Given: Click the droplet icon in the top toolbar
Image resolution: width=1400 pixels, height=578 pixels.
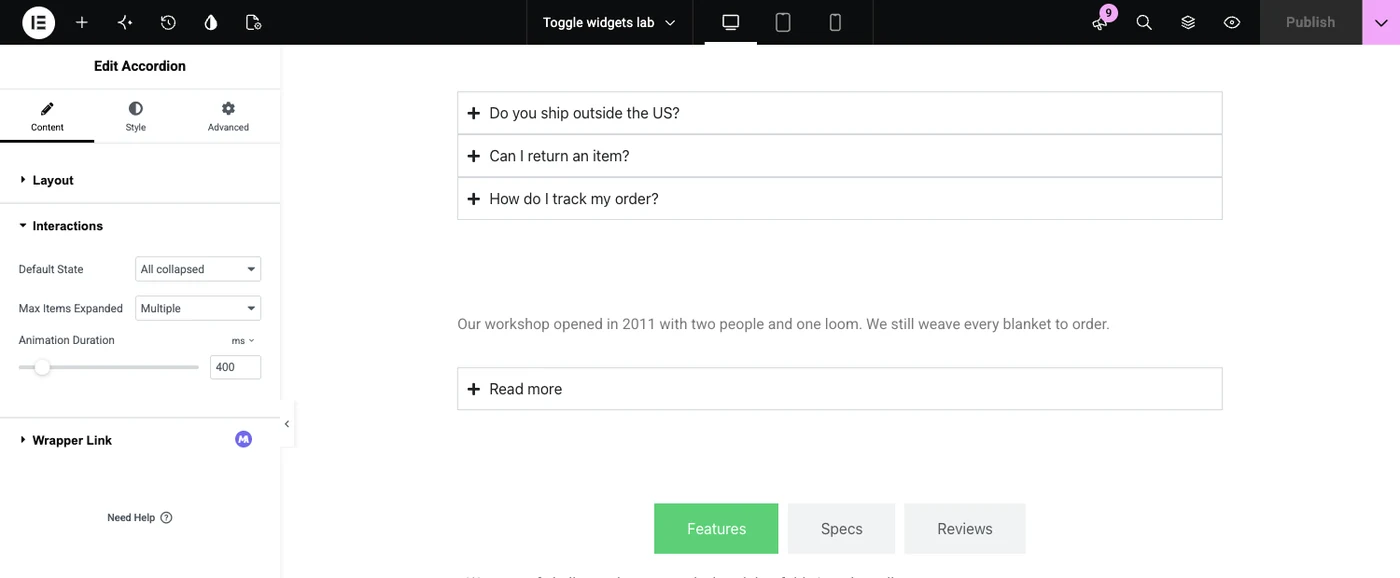Looking at the screenshot, I should click(211, 22).
